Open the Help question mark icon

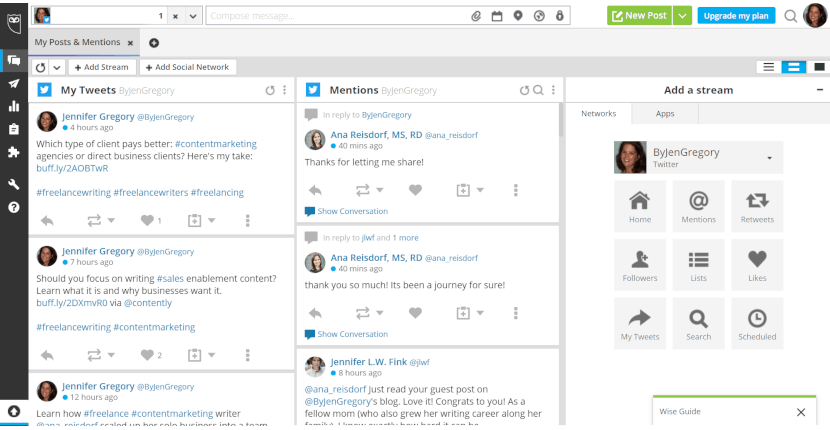tap(14, 207)
